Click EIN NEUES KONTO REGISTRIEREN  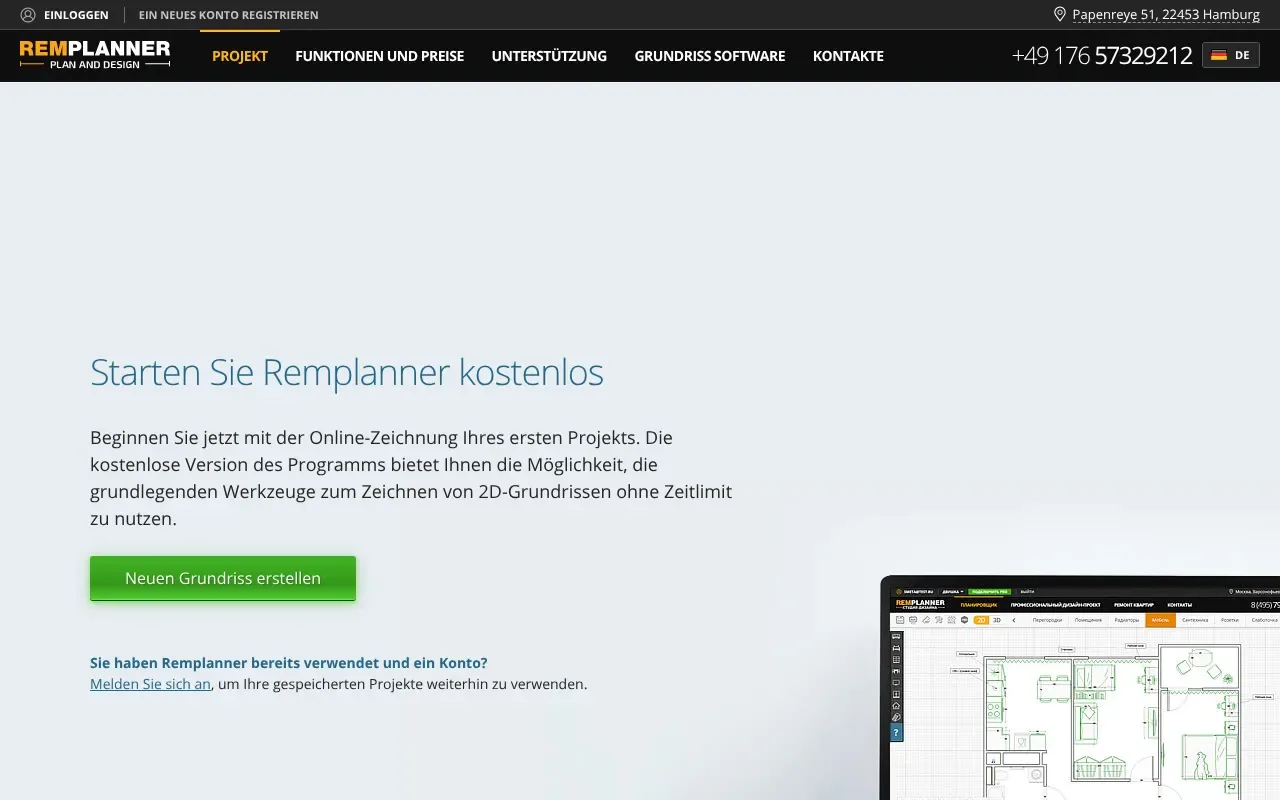(228, 15)
